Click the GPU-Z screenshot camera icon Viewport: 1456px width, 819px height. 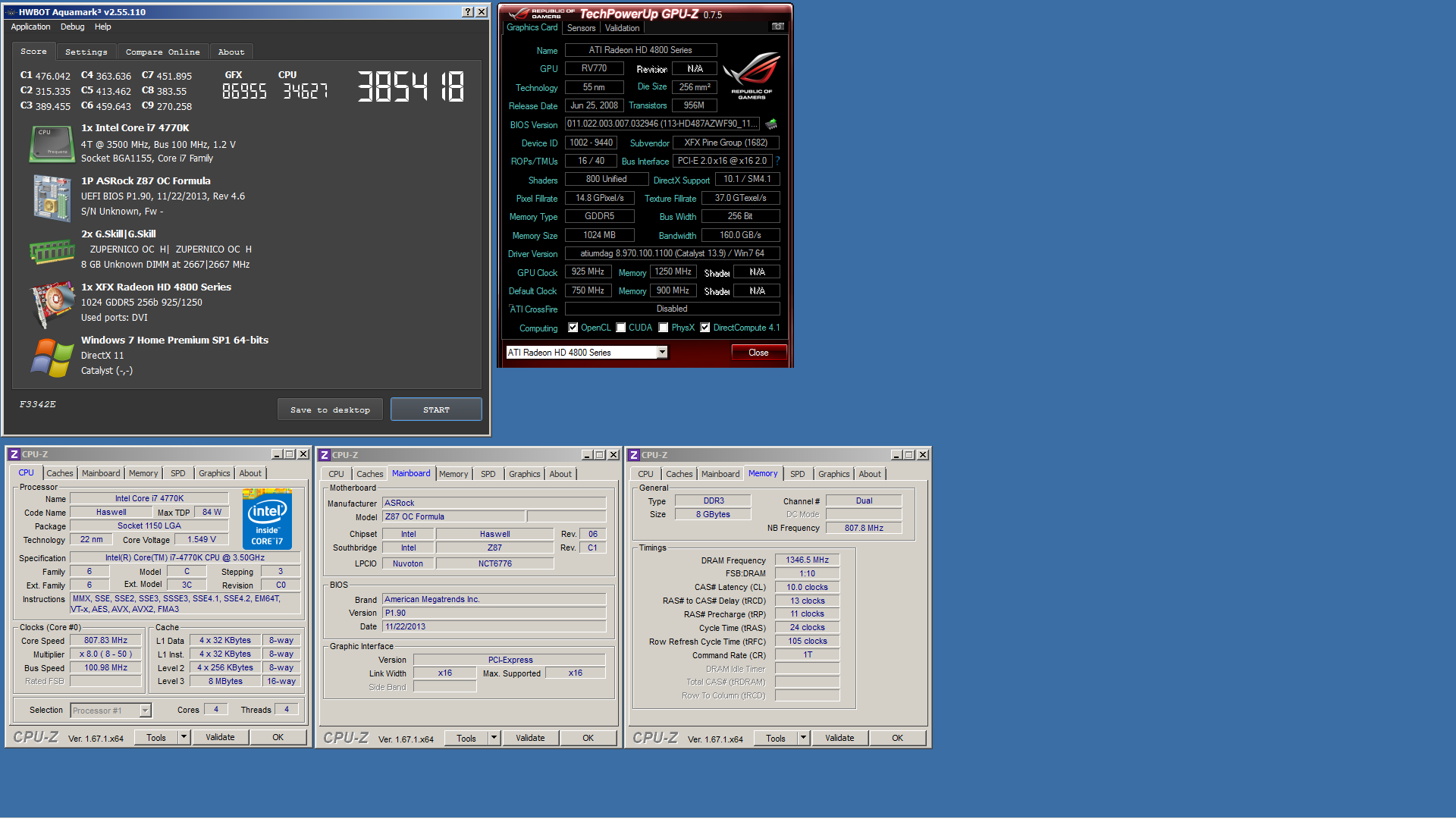pyautogui.click(x=777, y=27)
